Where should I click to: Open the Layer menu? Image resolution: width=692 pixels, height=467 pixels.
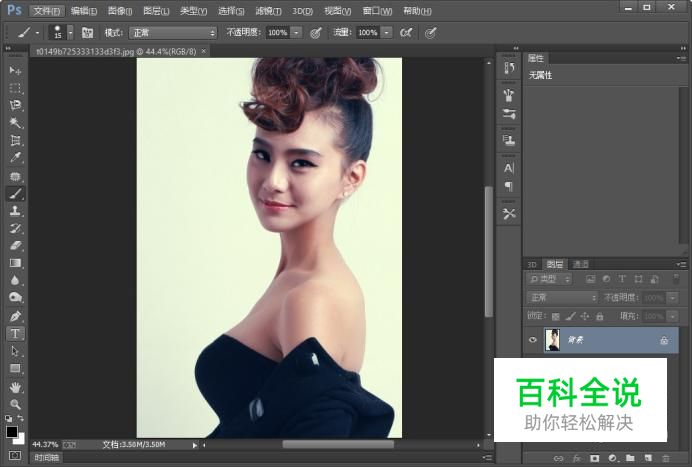pos(156,11)
